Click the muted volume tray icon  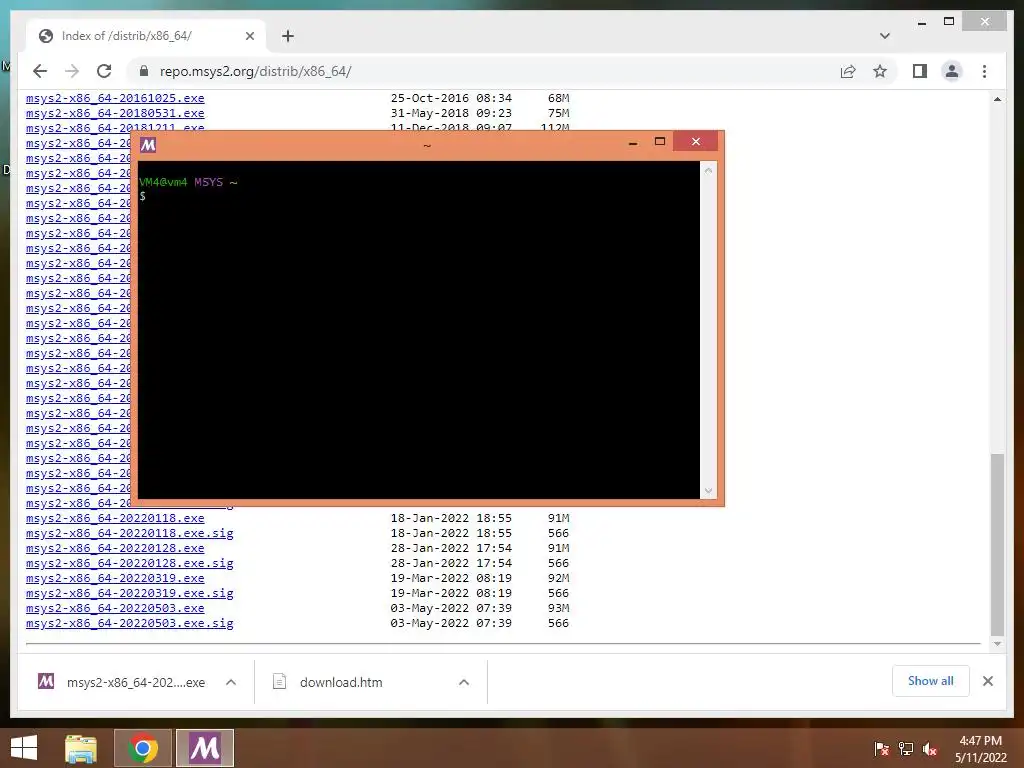tap(930, 749)
